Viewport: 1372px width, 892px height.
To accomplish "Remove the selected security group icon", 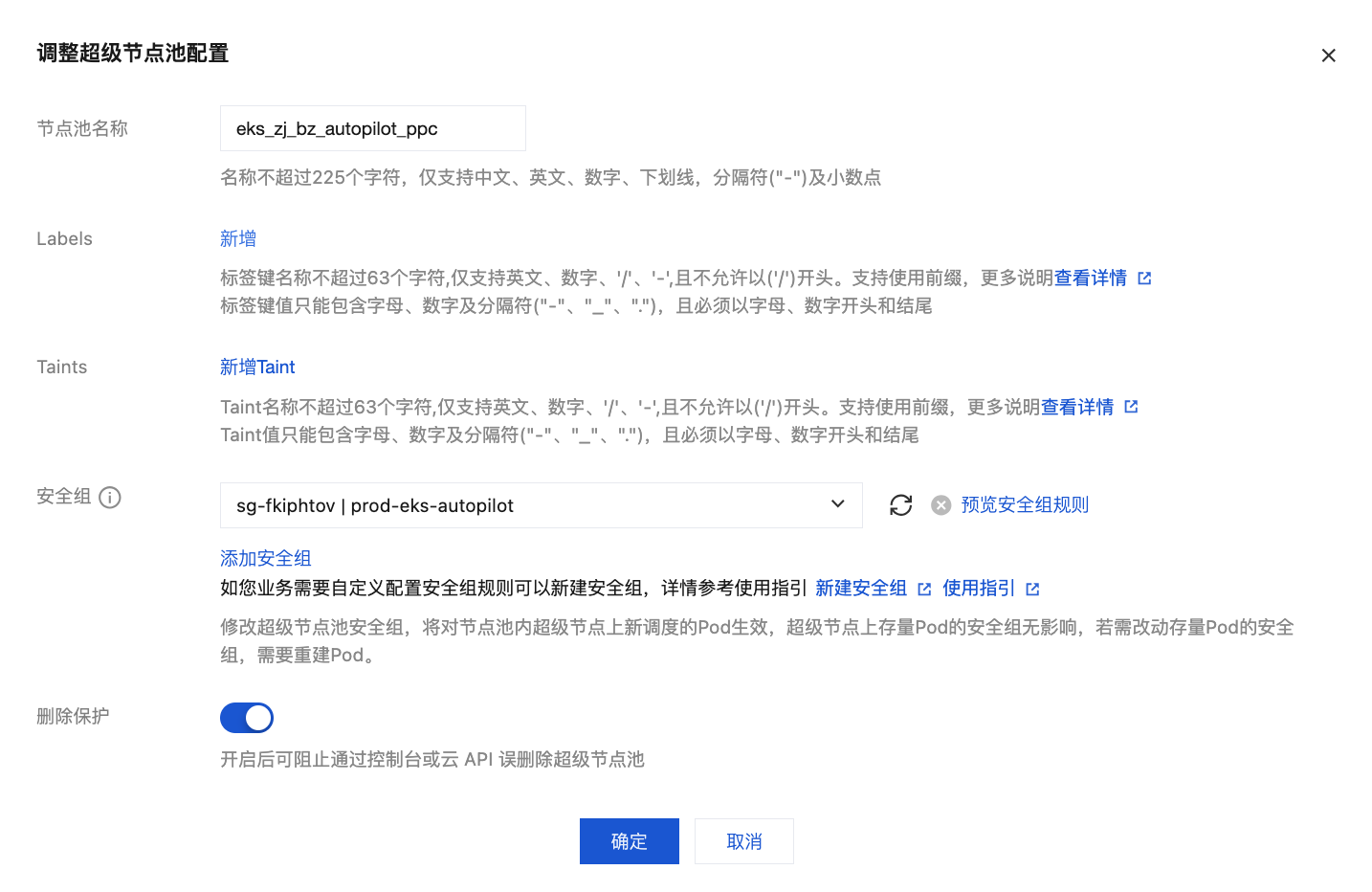I will 941,505.
